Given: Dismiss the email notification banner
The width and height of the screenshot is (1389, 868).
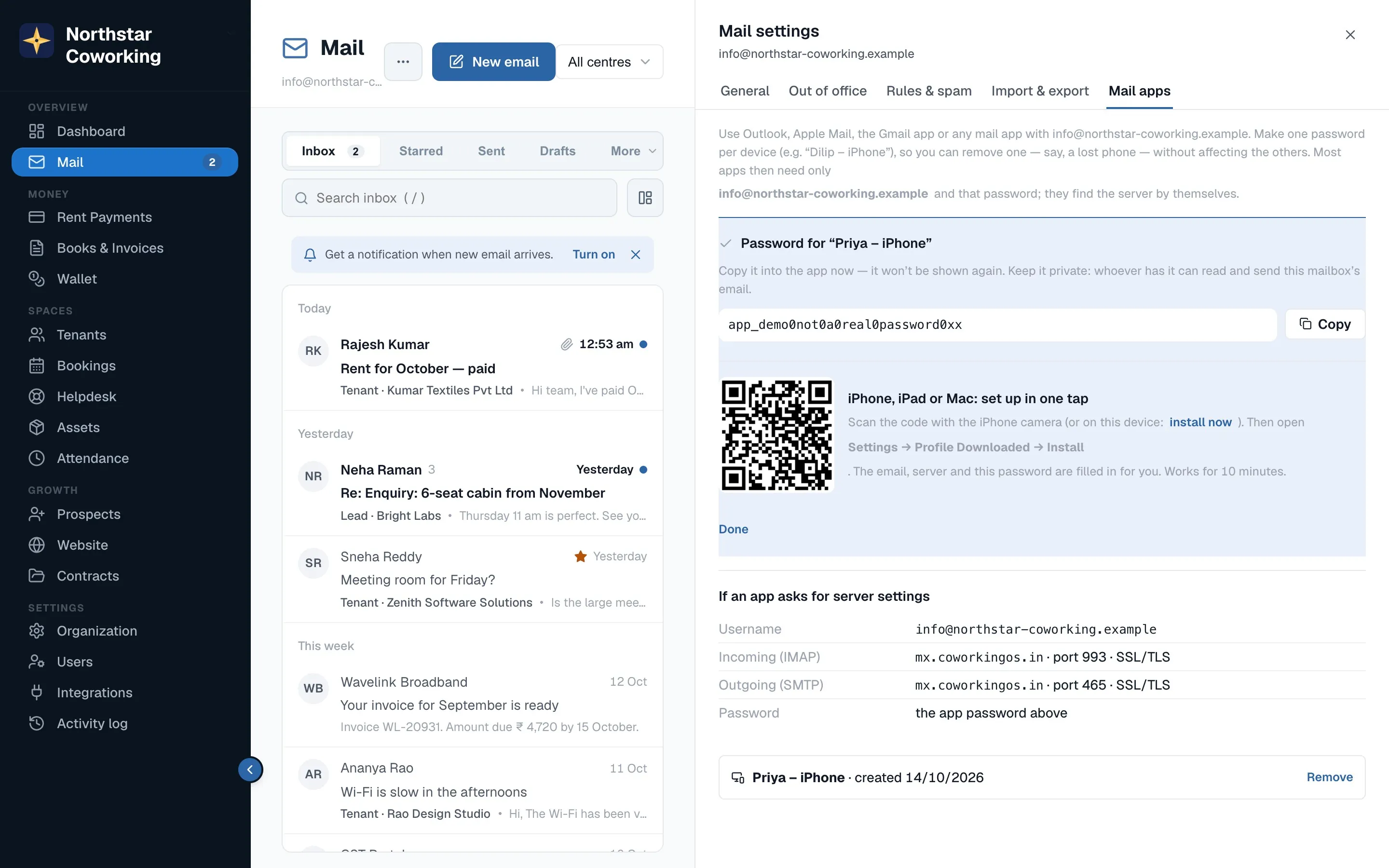Looking at the screenshot, I should pos(635,254).
